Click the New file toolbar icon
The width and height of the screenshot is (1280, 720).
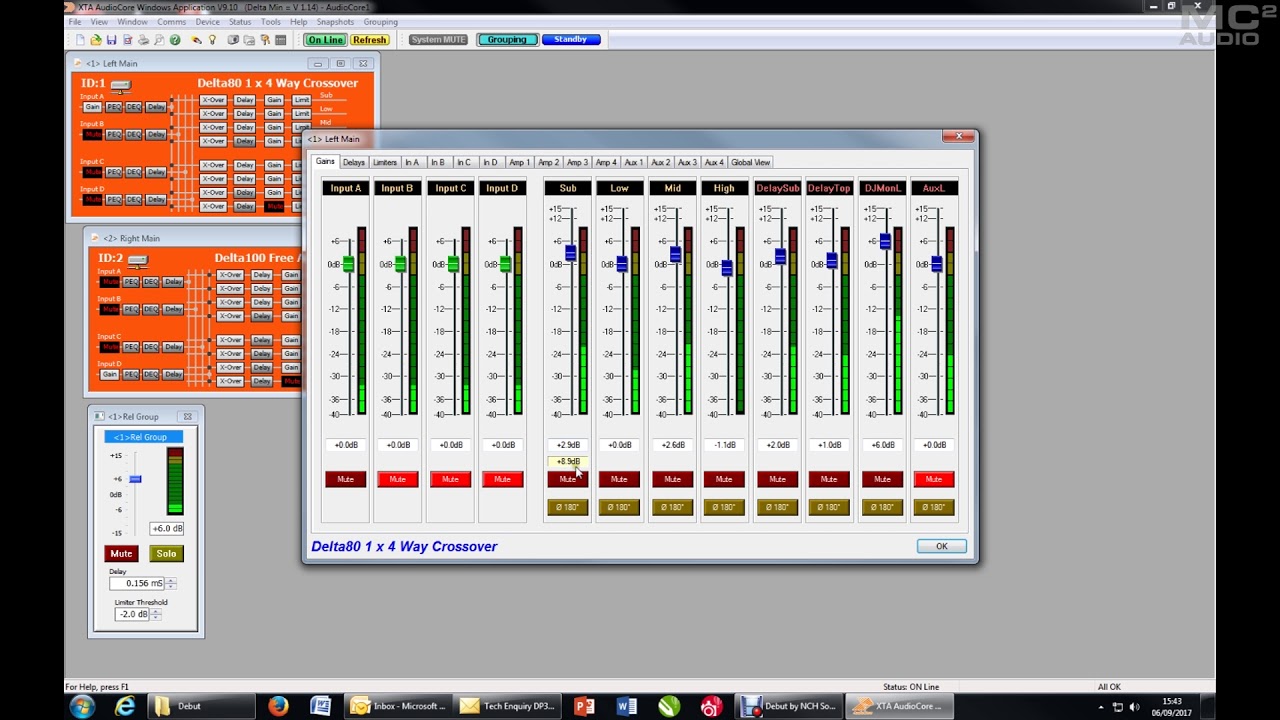(x=80, y=40)
